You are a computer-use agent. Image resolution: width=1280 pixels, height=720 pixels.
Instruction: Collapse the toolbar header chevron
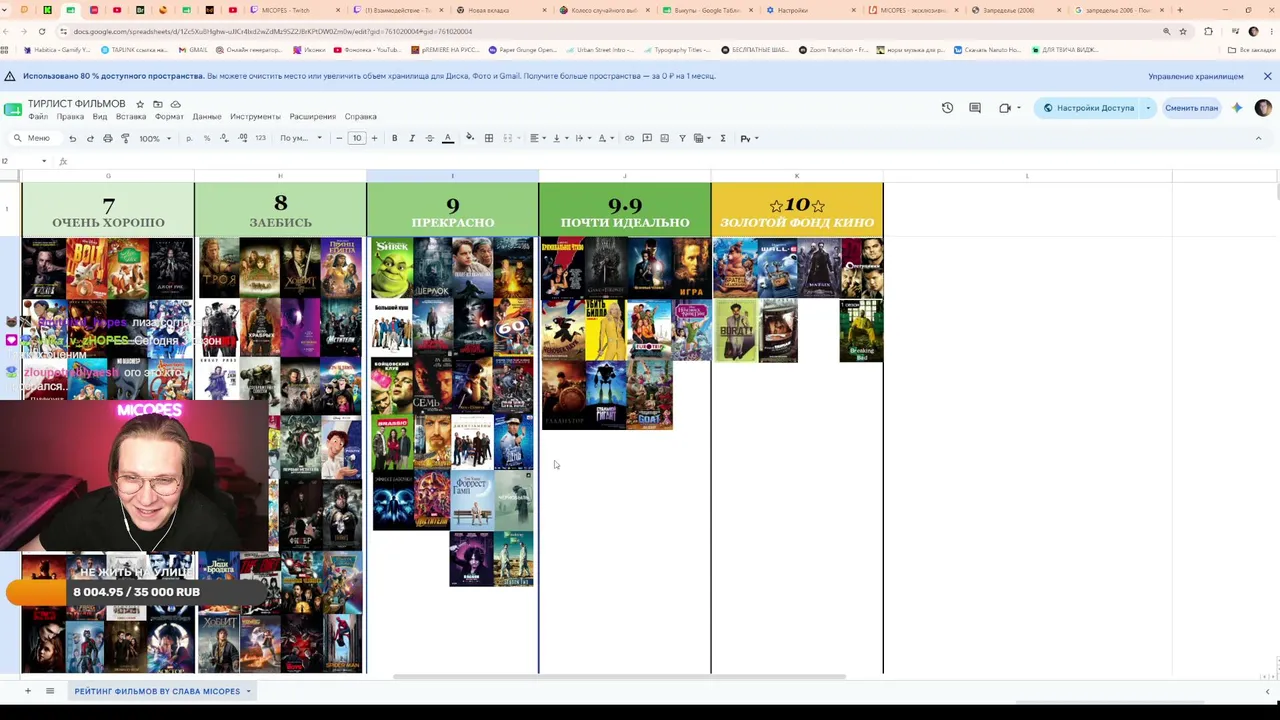coord(1258,138)
